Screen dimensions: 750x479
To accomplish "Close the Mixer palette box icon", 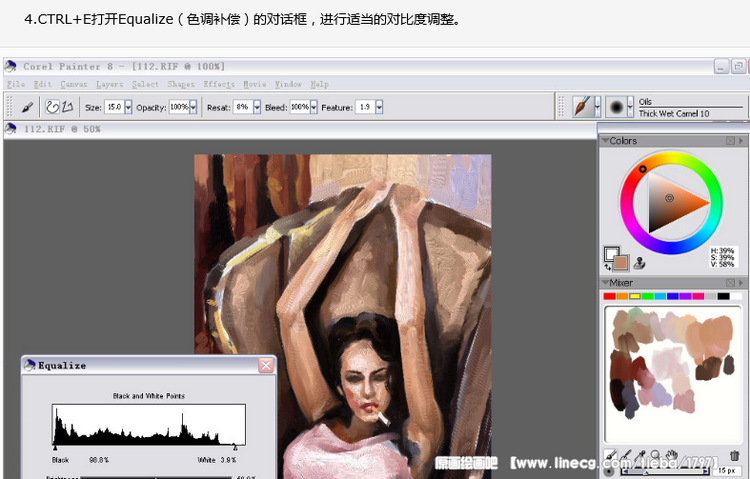I will (x=730, y=283).
